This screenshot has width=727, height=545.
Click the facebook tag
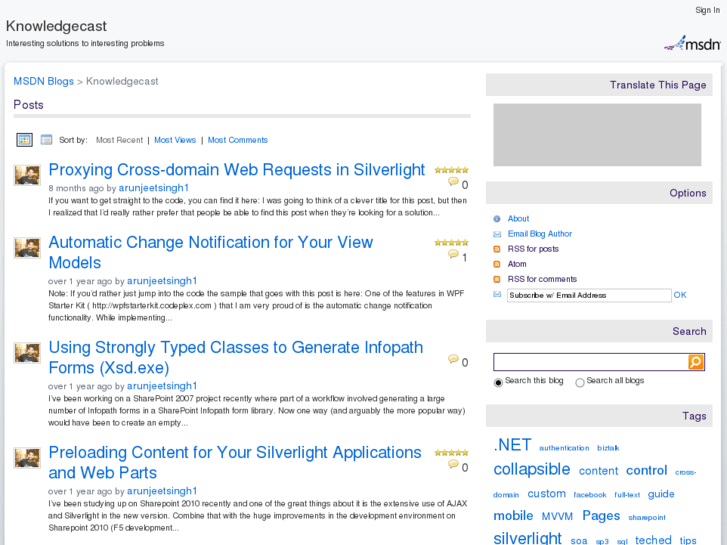[x=590, y=495]
